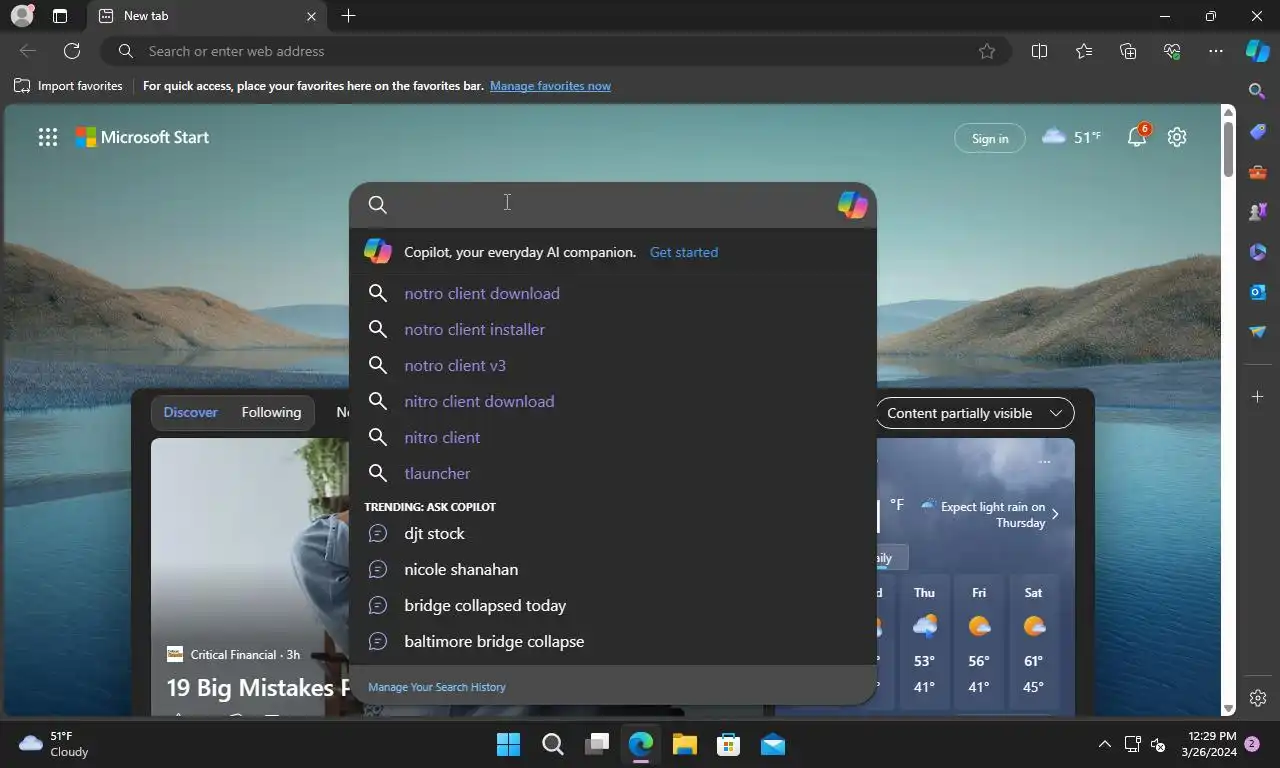
Task: Select suggestion notro client v3
Action: pyautogui.click(x=612, y=365)
